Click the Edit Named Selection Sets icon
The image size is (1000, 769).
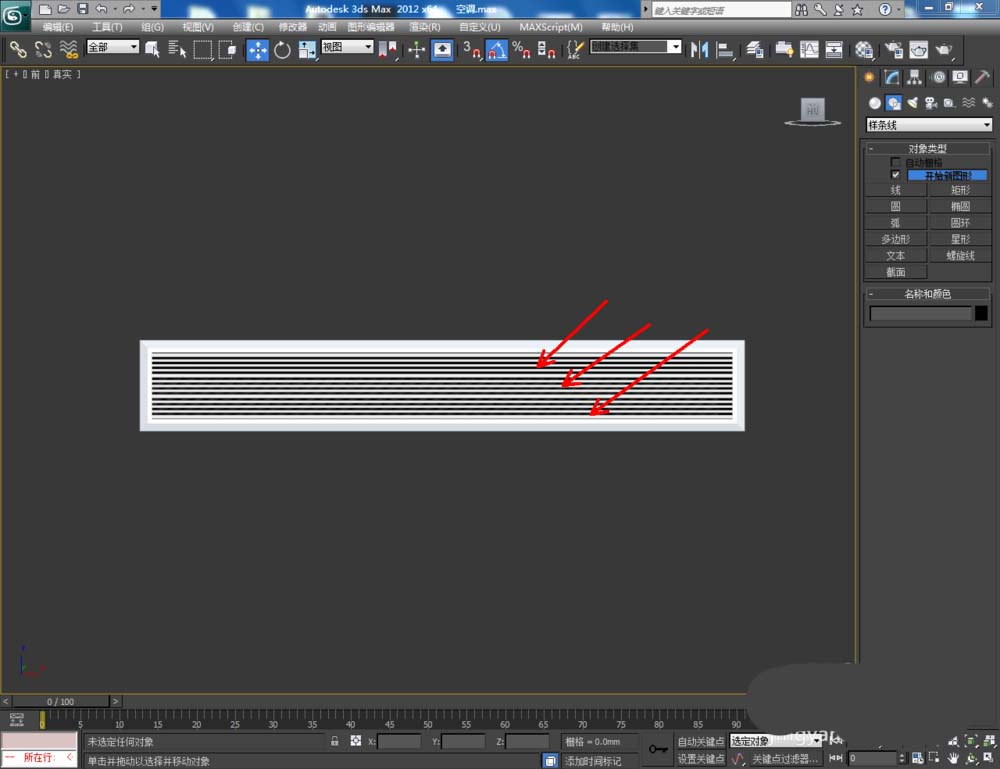(575, 50)
